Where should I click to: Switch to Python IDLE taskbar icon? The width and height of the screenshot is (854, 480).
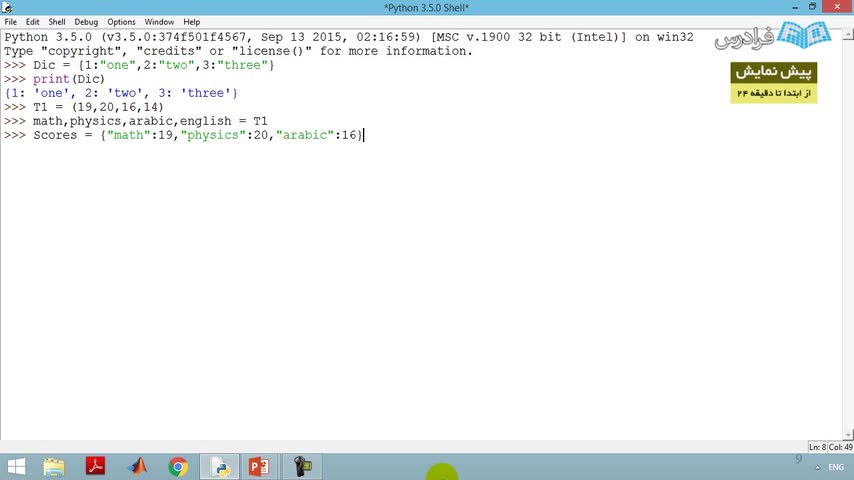219,467
